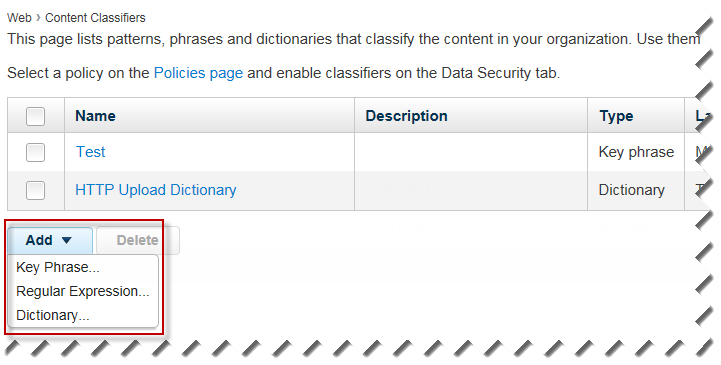Choose Regular Expression... from the Add menu

click(83, 291)
